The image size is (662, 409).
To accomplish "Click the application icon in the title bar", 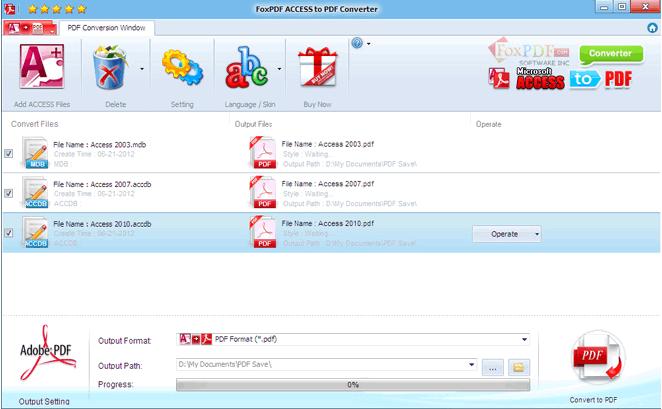I will pyautogui.click(x=9, y=8).
